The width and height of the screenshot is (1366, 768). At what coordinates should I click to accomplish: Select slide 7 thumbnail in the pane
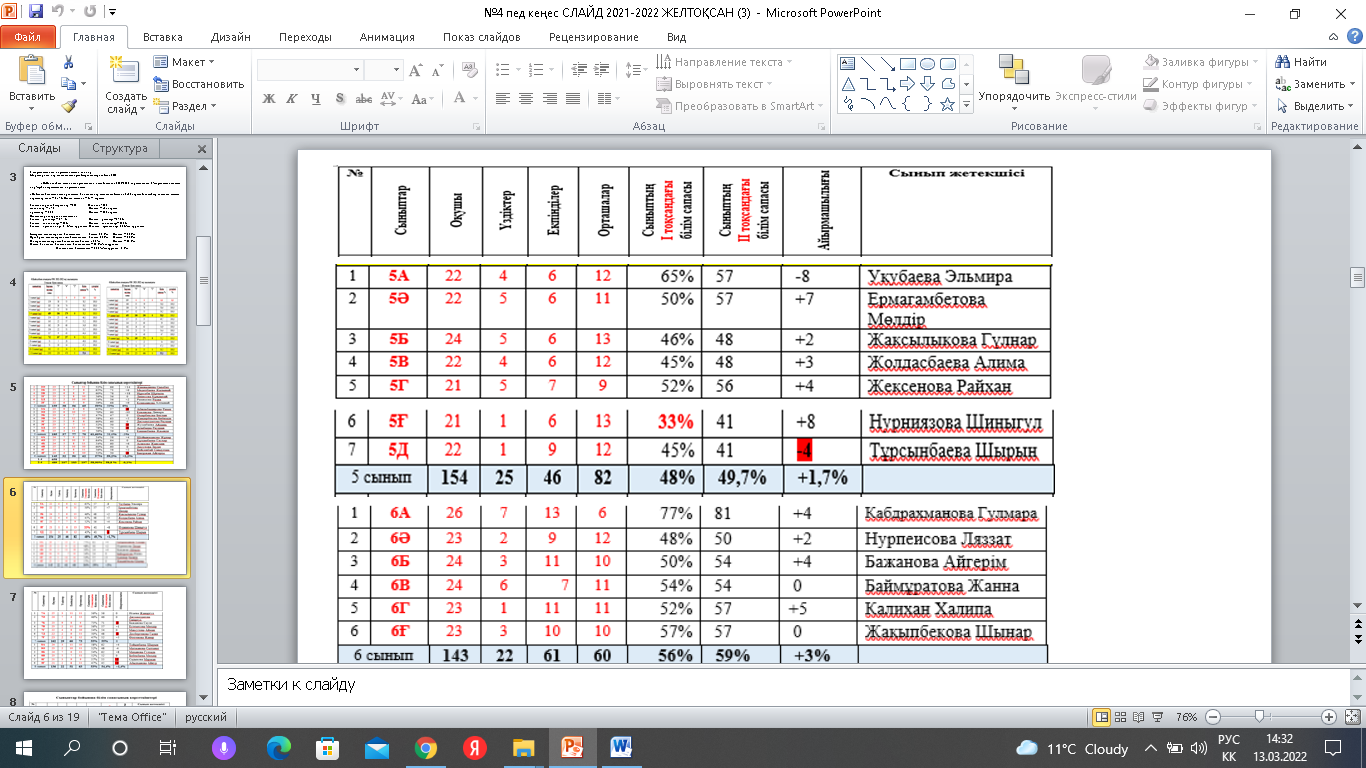tap(105, 627)
